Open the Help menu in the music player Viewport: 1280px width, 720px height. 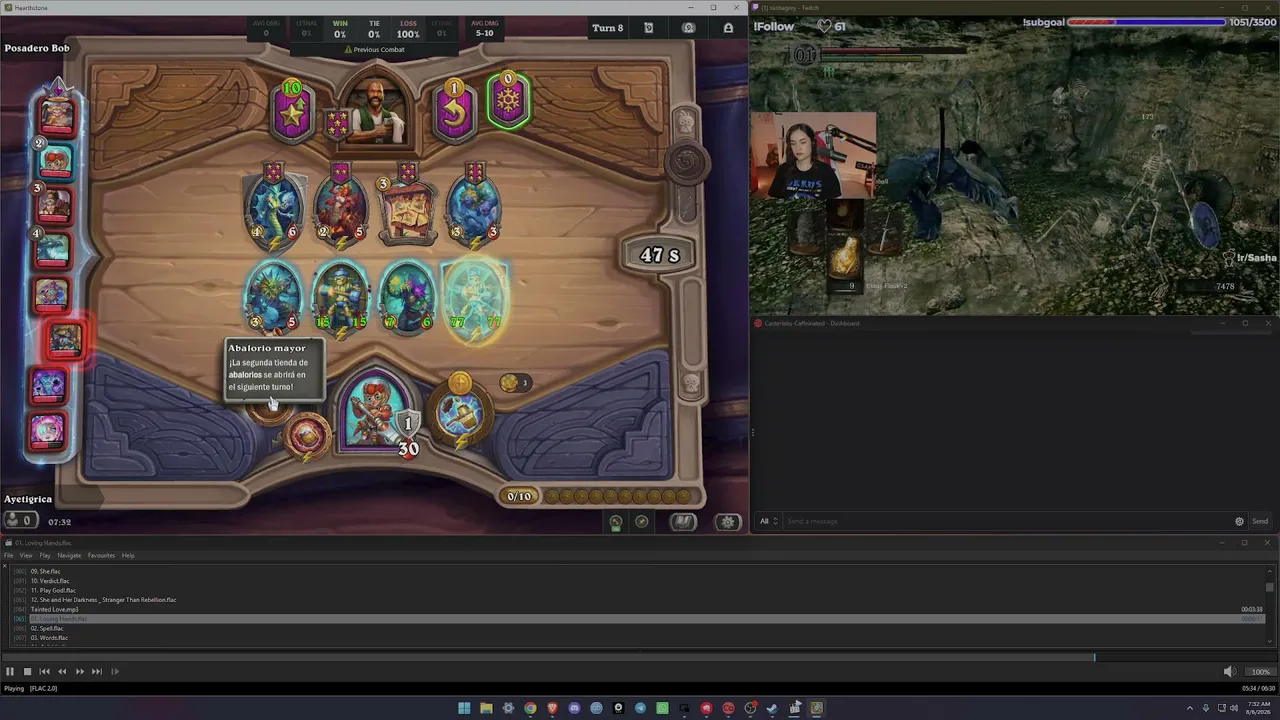click(x=128, y=555)
